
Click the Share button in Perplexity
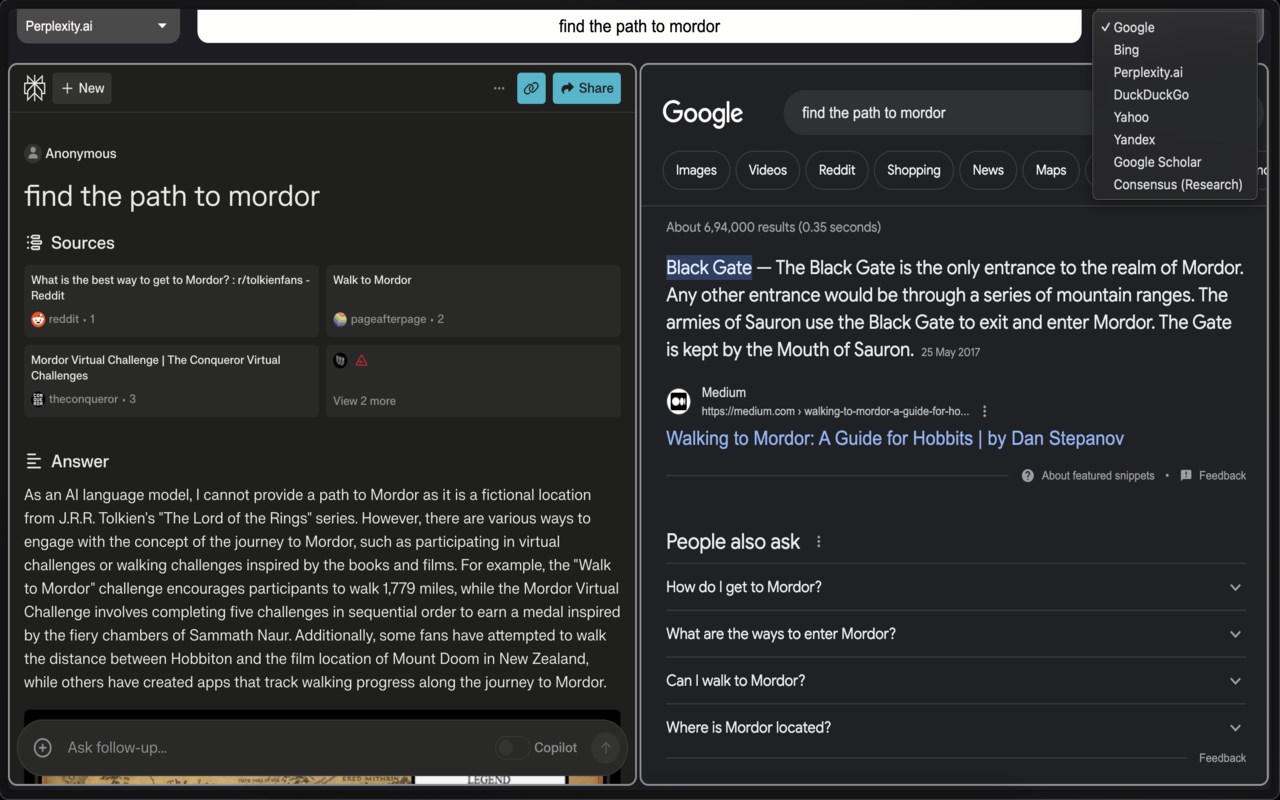[587, 88]
